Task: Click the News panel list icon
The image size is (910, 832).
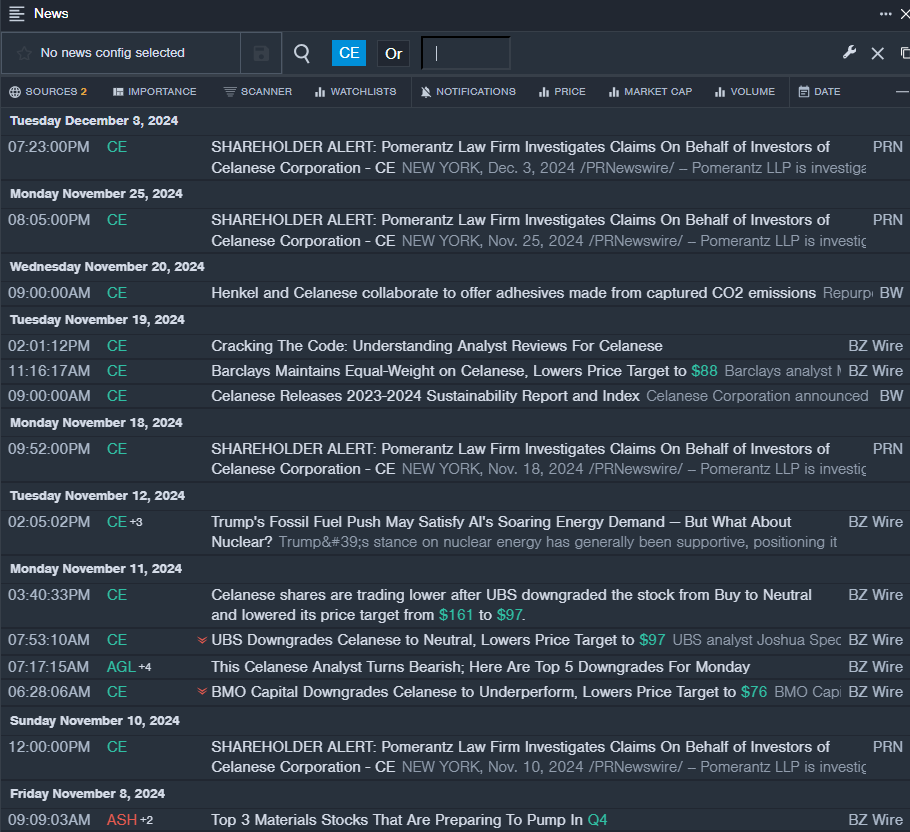Action: [17, 14]
